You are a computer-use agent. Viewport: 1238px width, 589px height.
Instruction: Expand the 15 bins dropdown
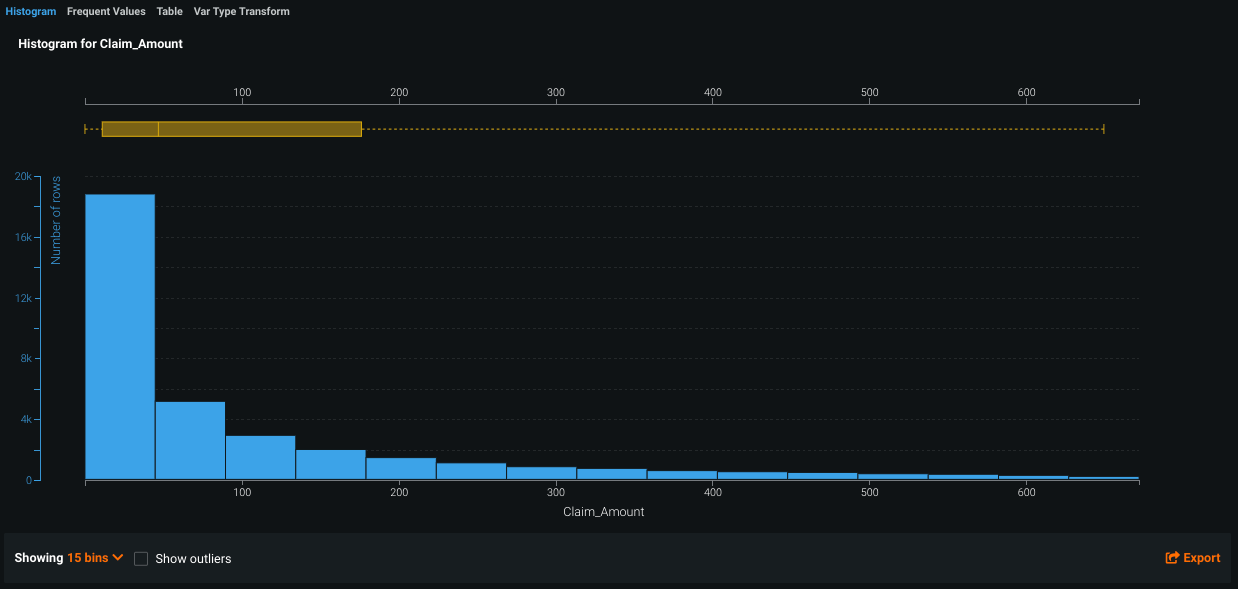point(95,558)
